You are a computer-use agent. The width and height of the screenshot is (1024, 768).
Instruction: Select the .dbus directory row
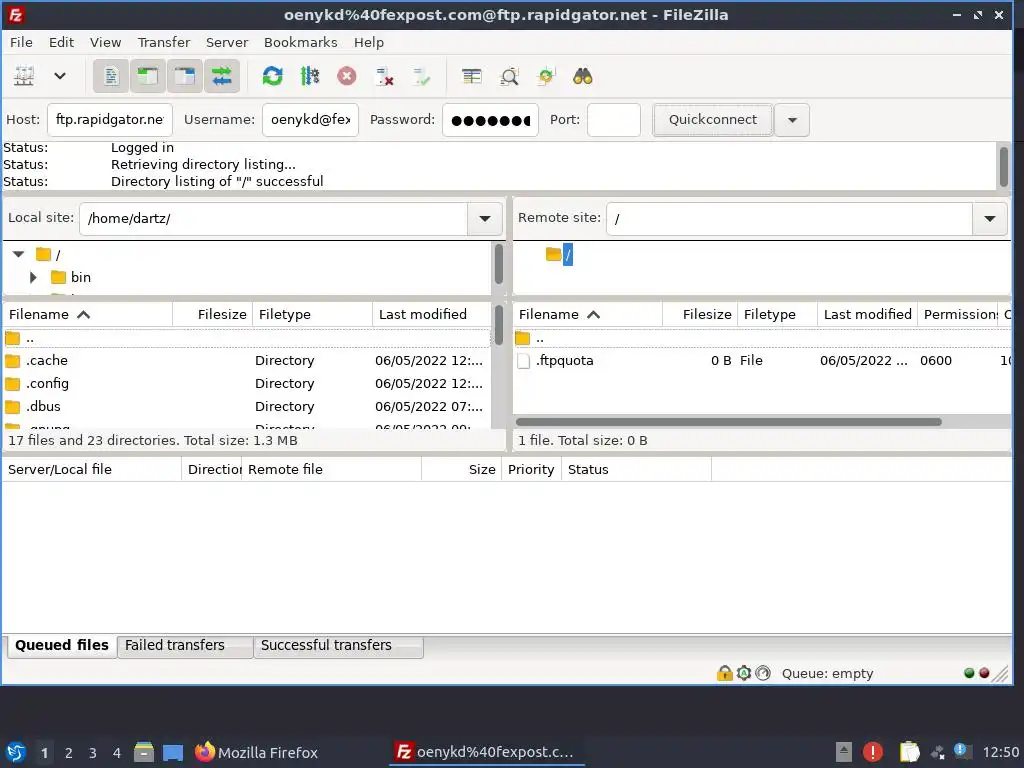click(246, 406)
